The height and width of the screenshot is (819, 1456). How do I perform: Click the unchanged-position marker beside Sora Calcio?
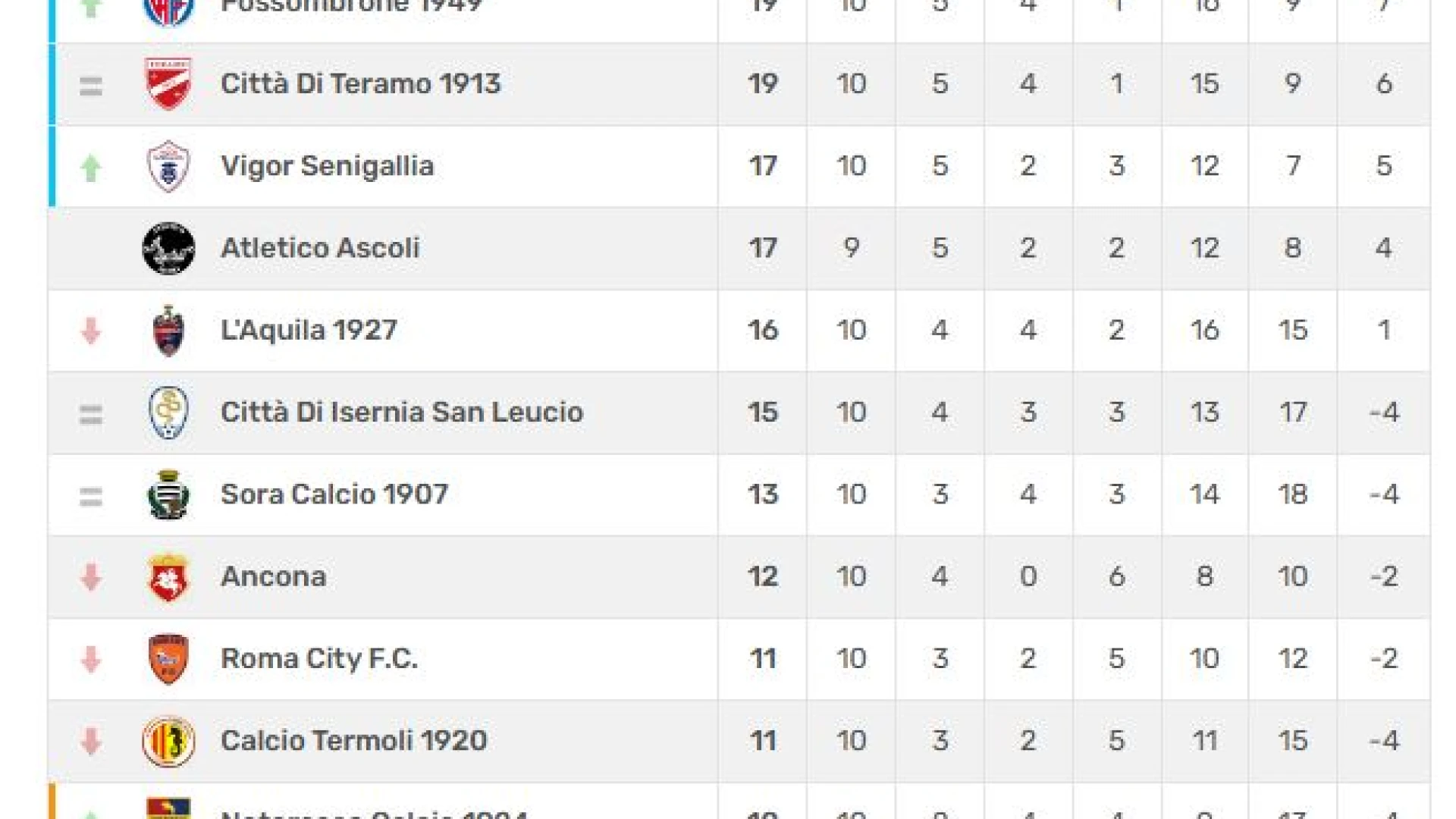91,497
